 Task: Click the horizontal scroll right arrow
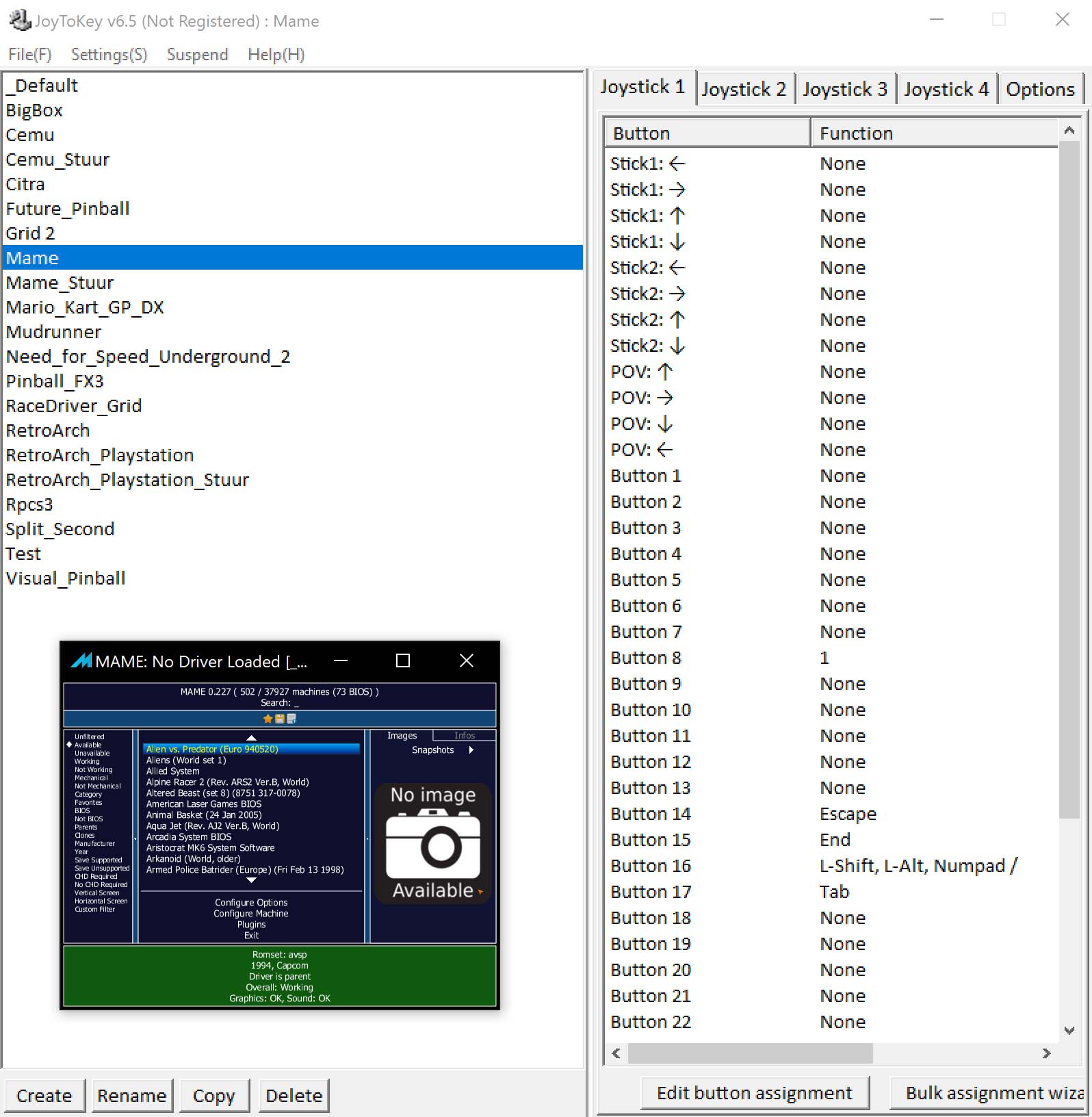point(1046,1053)
